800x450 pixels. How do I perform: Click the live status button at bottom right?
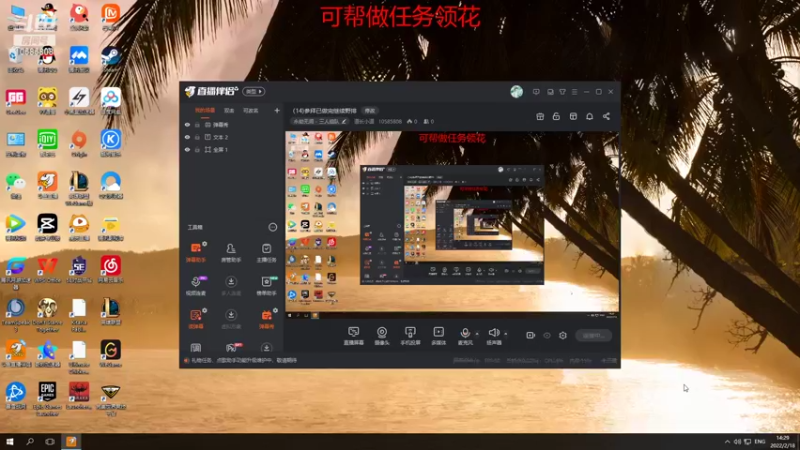[x=593, y=335]
